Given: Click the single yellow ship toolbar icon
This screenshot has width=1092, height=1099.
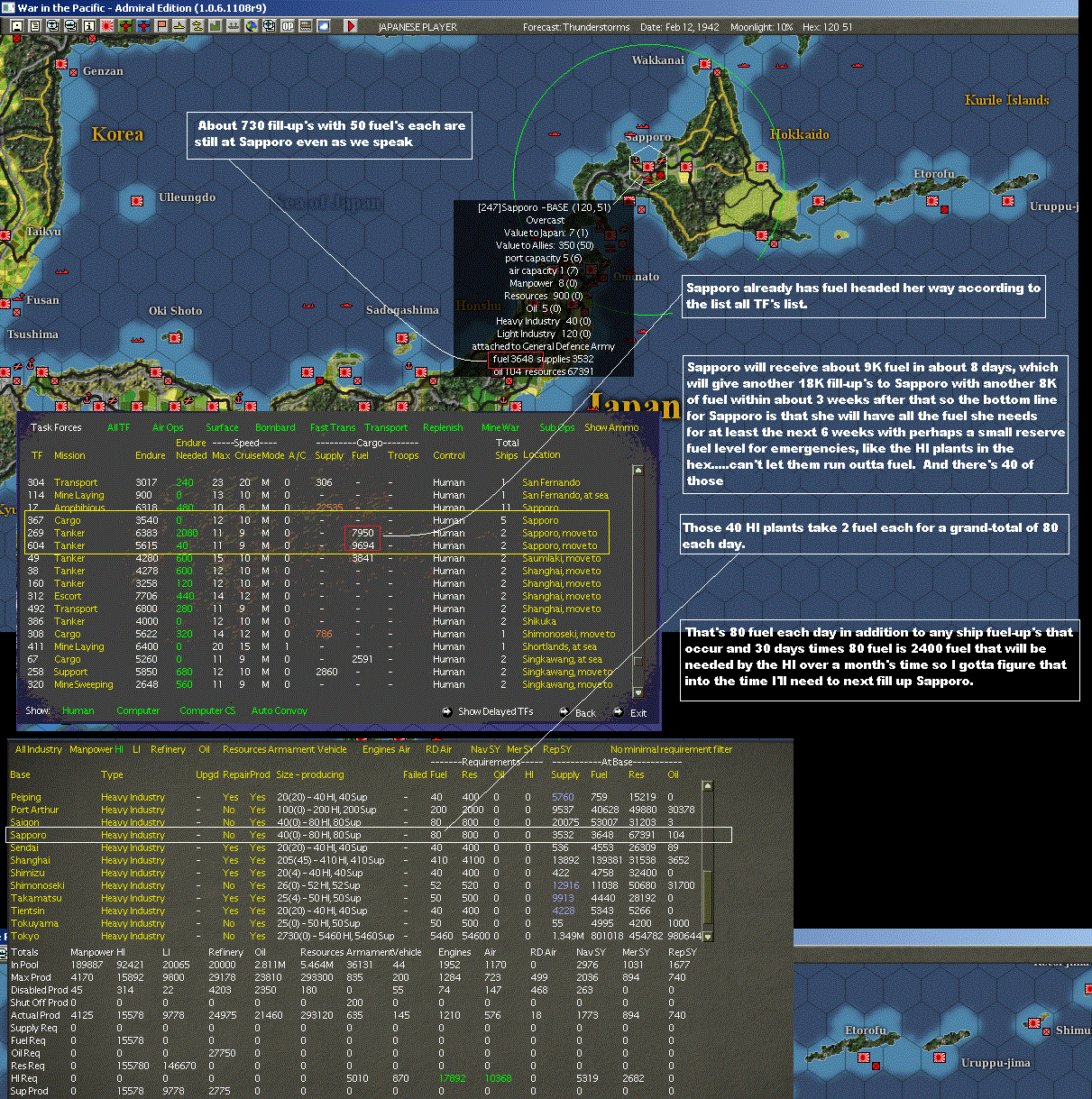Looking at the screenshot, I should point(179,26).
